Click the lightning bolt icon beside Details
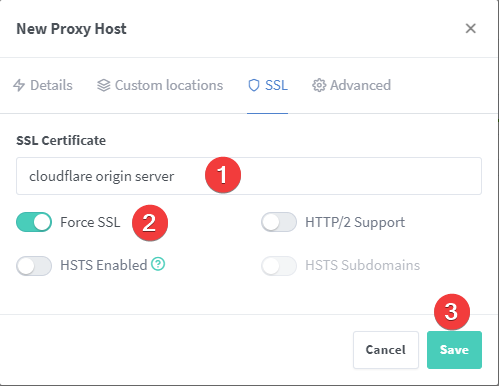This screenshot has width=499, height=386. (19, 85)
